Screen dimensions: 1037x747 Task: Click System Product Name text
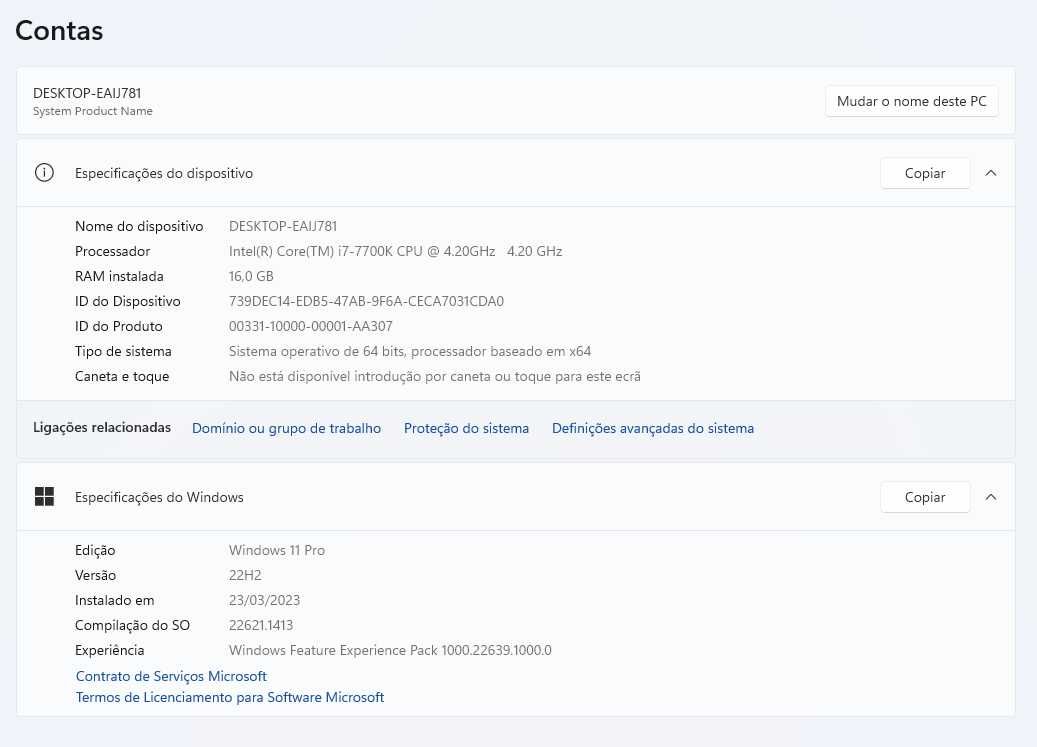pos(93,111)
